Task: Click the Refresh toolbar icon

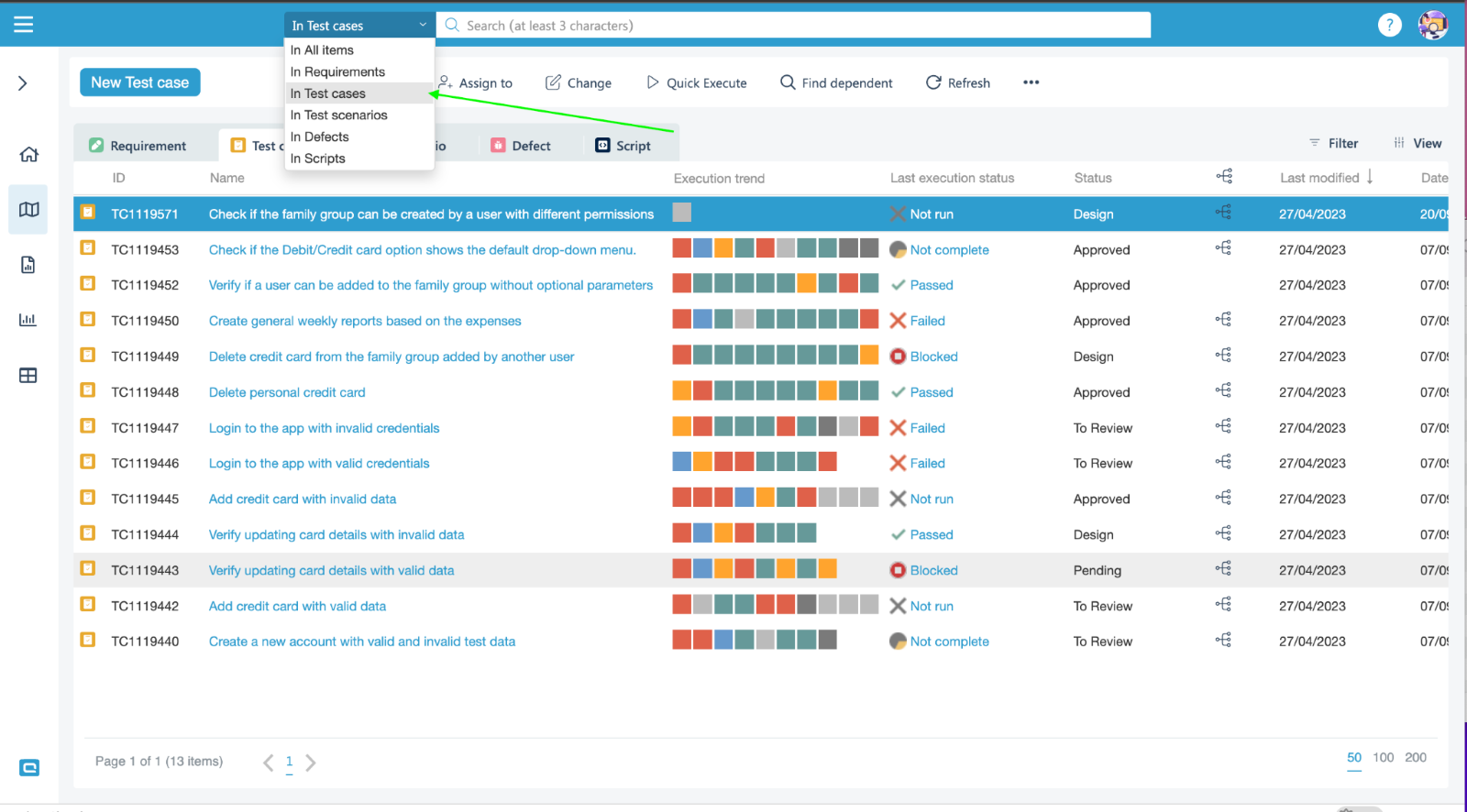Action: coord(933,82)
